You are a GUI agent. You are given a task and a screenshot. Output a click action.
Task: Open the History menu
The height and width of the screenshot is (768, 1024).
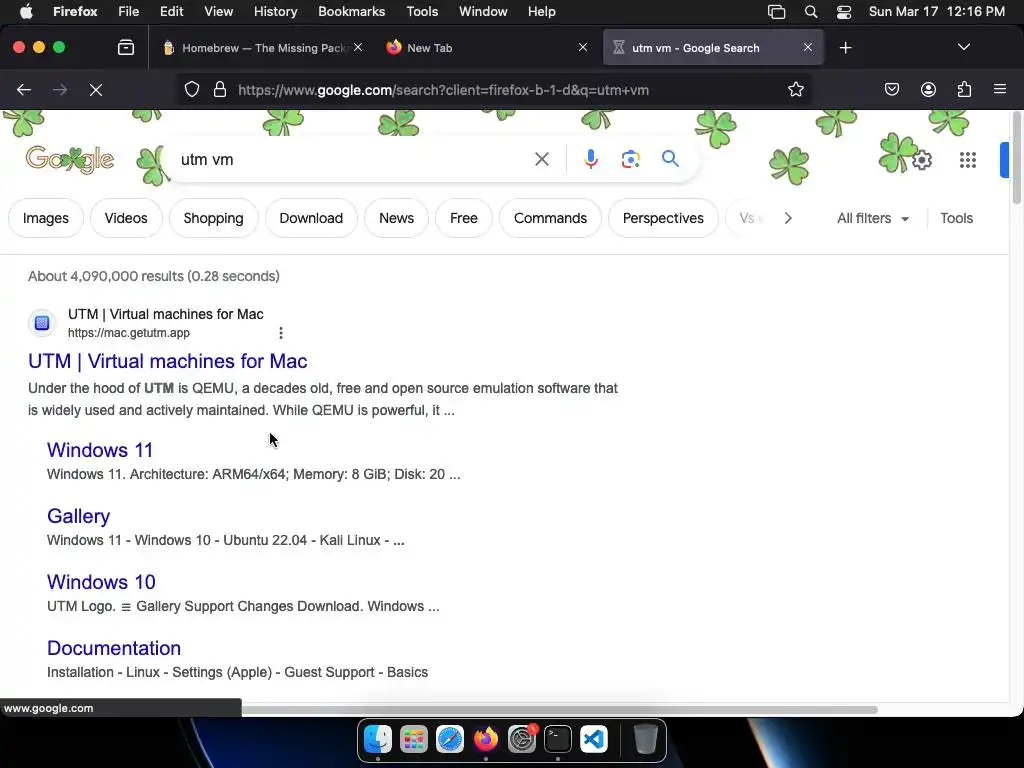275,12
